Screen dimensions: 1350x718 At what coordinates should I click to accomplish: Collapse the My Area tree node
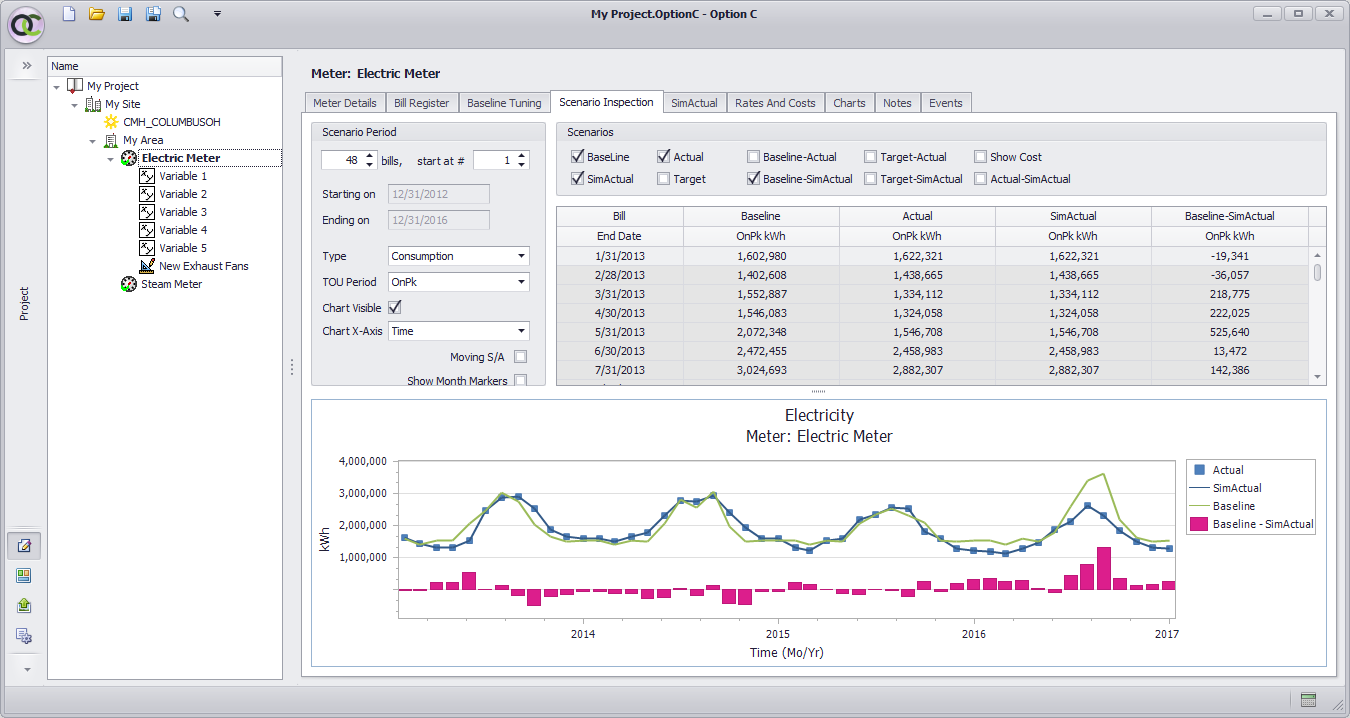pos(93,141)
